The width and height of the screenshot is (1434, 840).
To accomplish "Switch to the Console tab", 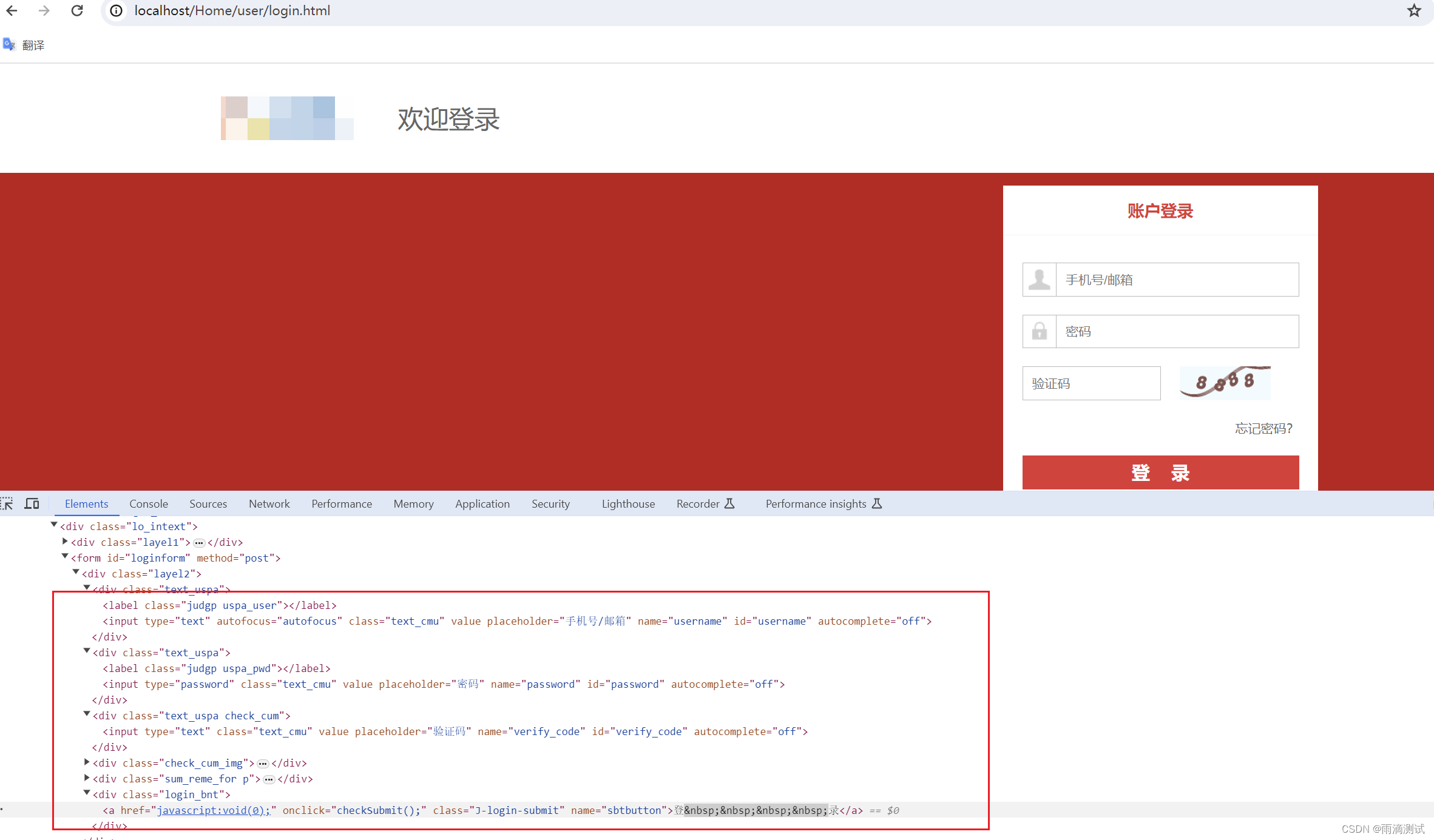I will tap(149, 503).
